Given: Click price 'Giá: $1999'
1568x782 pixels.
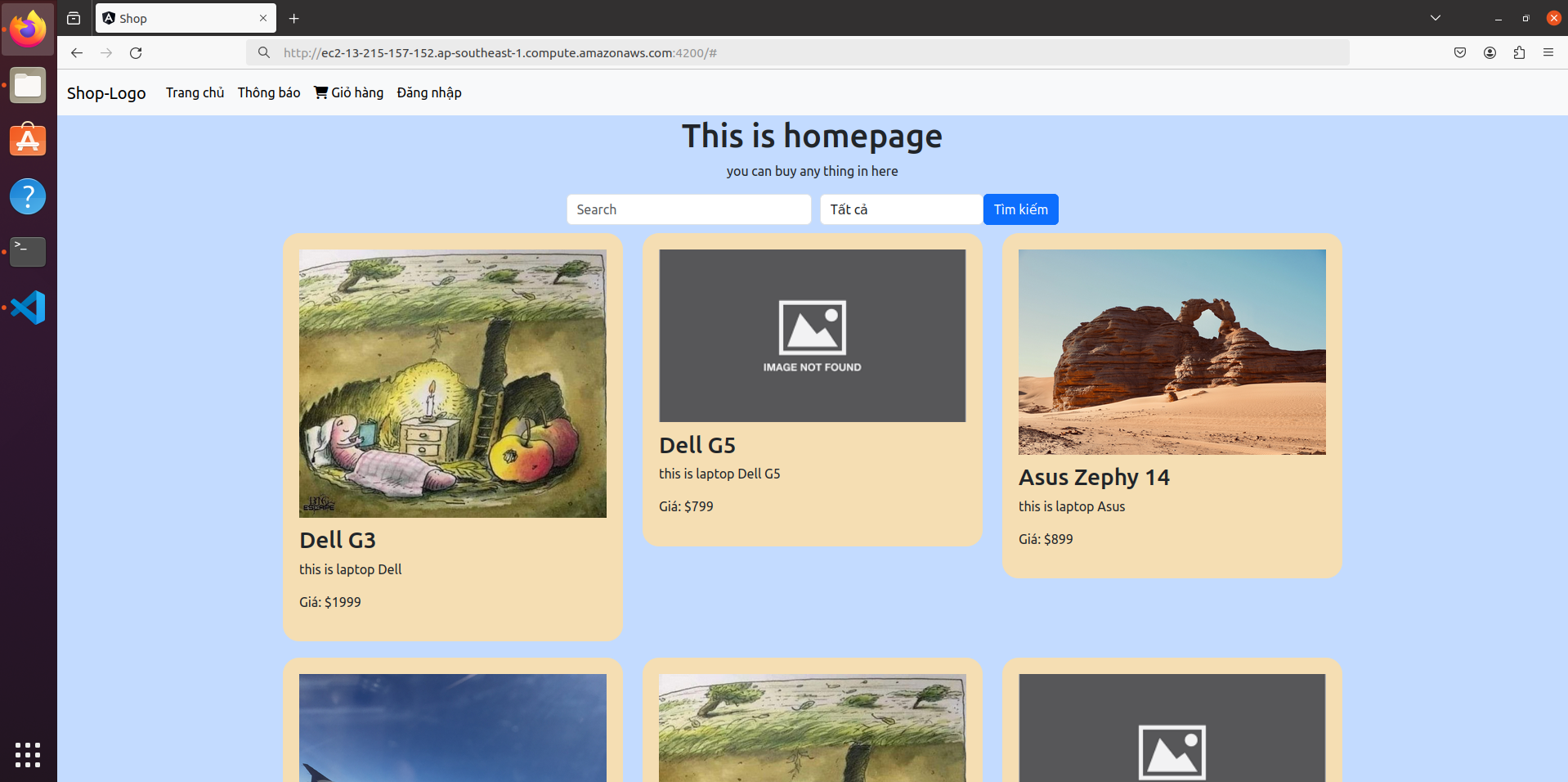Looking at the screenshot, I should 330,602.
